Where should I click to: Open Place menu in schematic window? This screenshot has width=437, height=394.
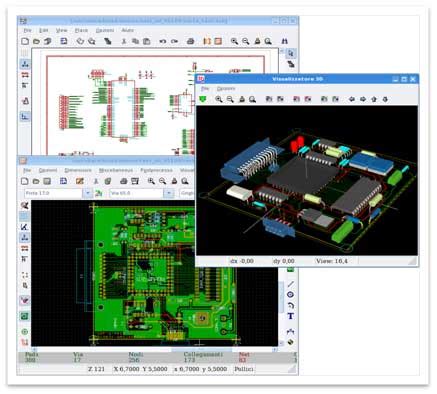pos(81,30)
